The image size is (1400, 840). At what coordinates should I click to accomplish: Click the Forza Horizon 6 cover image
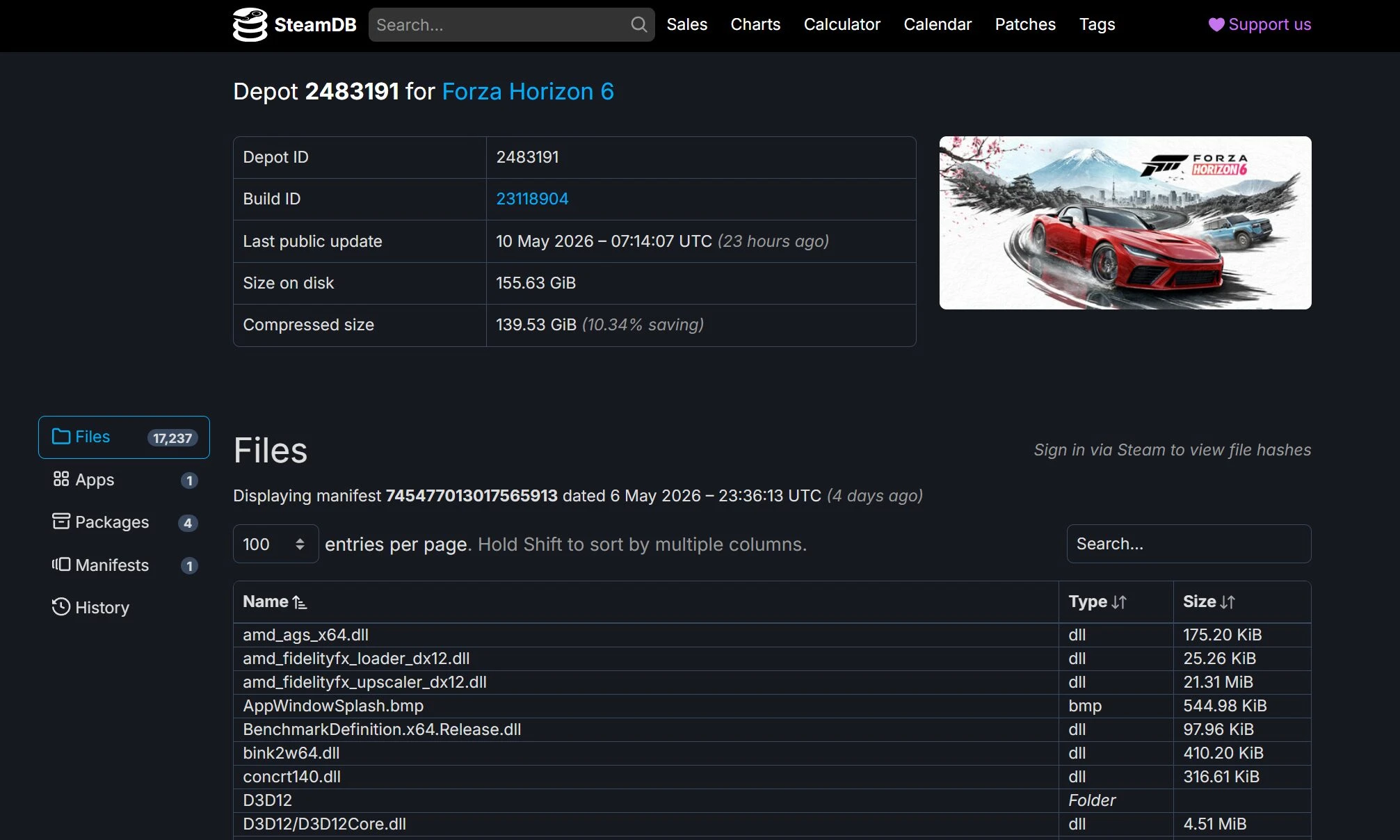pos(1125,223)
